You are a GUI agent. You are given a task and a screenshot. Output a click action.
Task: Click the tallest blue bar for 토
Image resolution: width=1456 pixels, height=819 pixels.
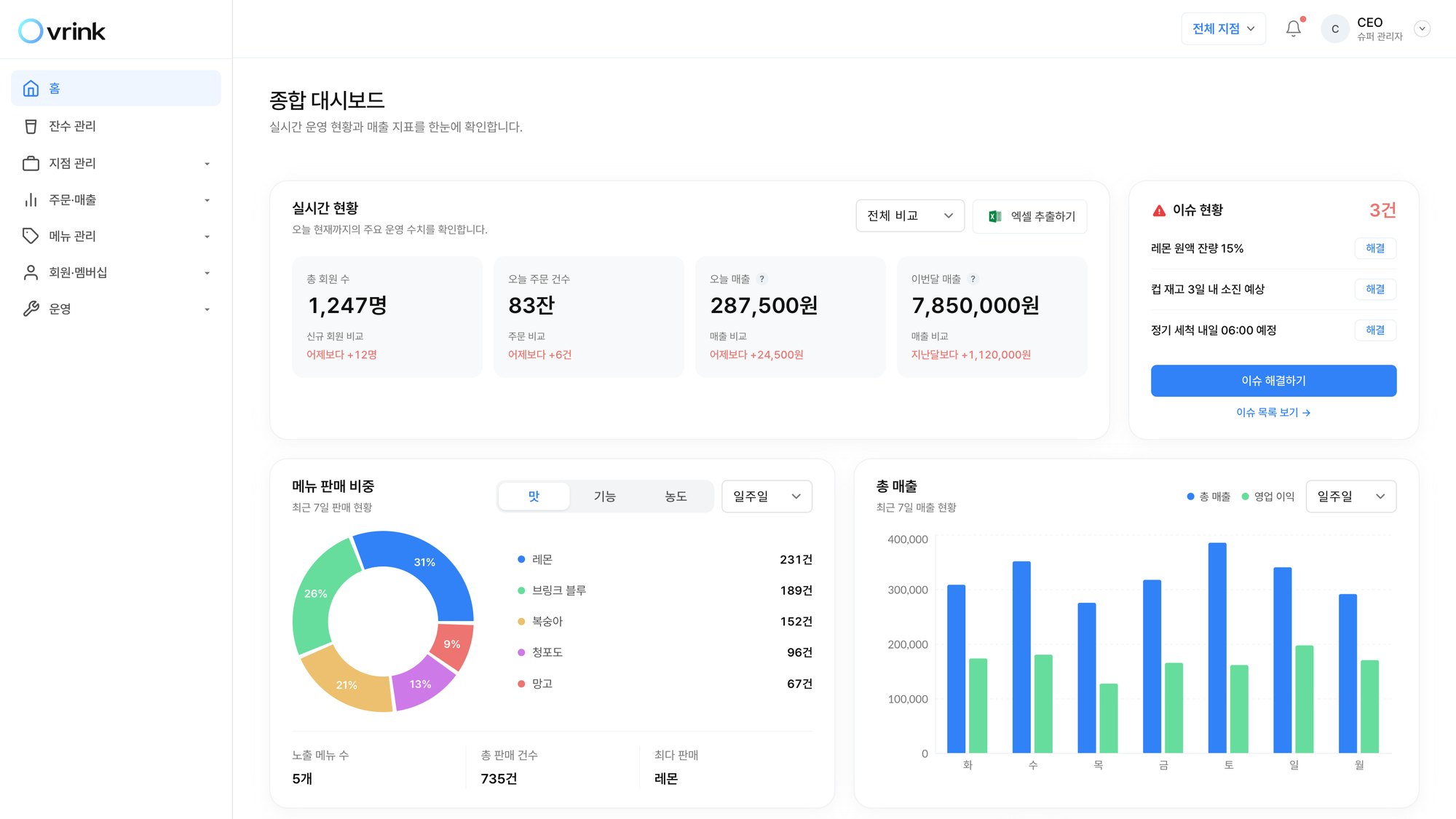click(1217, 647)
